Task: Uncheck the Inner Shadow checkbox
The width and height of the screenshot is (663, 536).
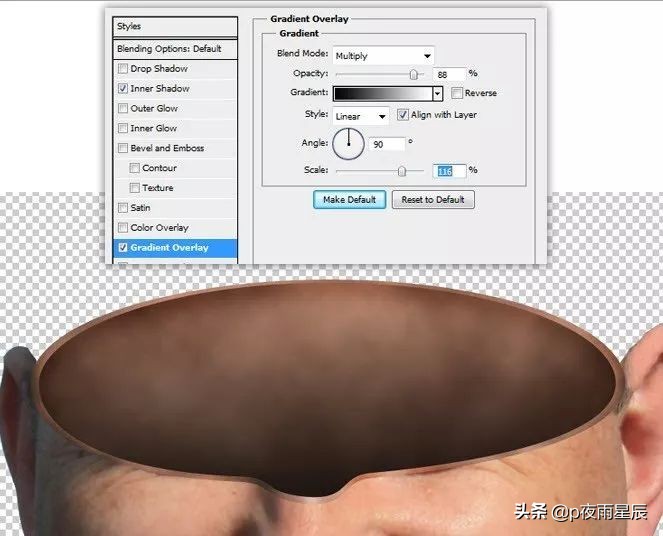Action: pos(123,88)
